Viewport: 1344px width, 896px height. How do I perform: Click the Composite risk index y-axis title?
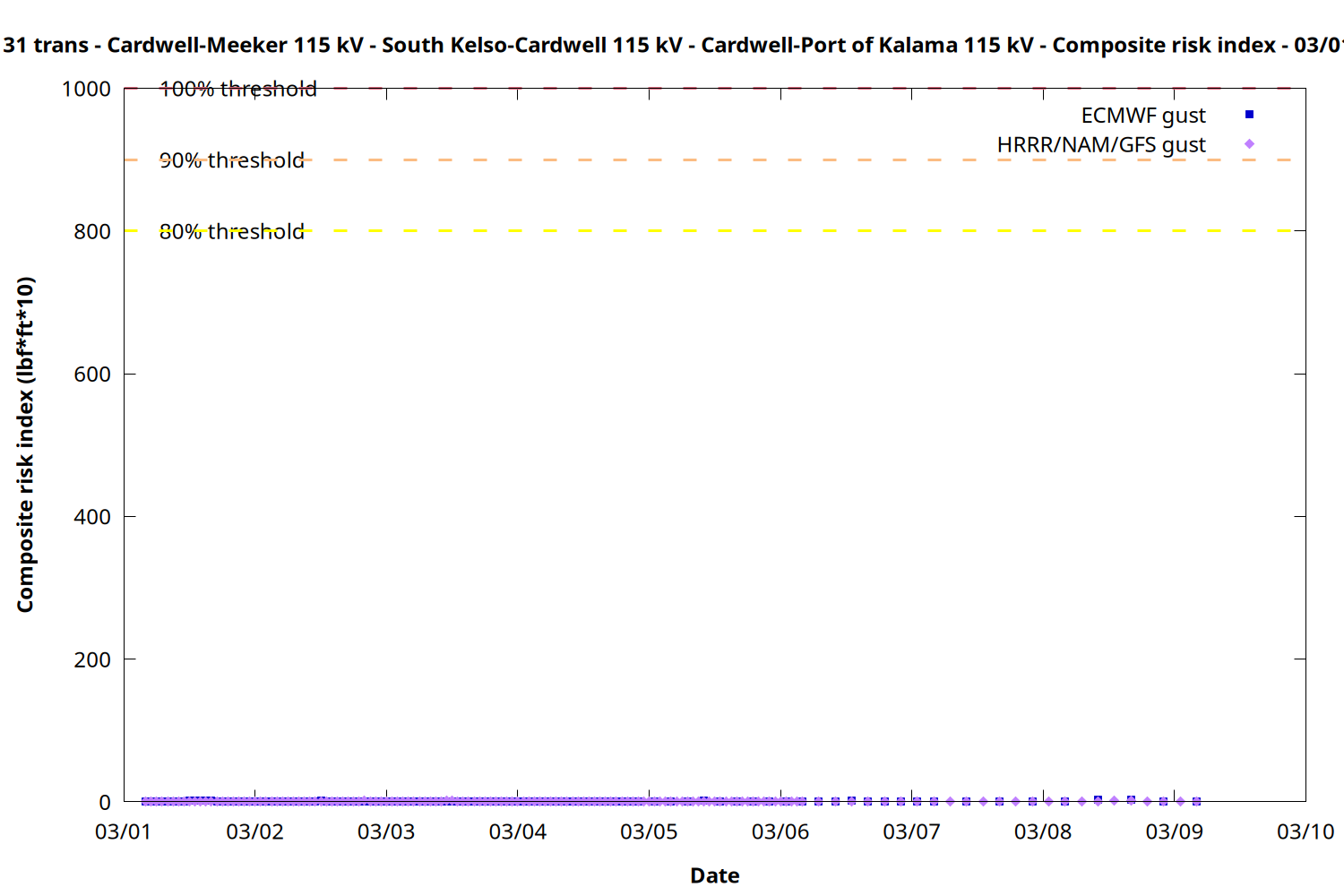[x=25, y=444]
